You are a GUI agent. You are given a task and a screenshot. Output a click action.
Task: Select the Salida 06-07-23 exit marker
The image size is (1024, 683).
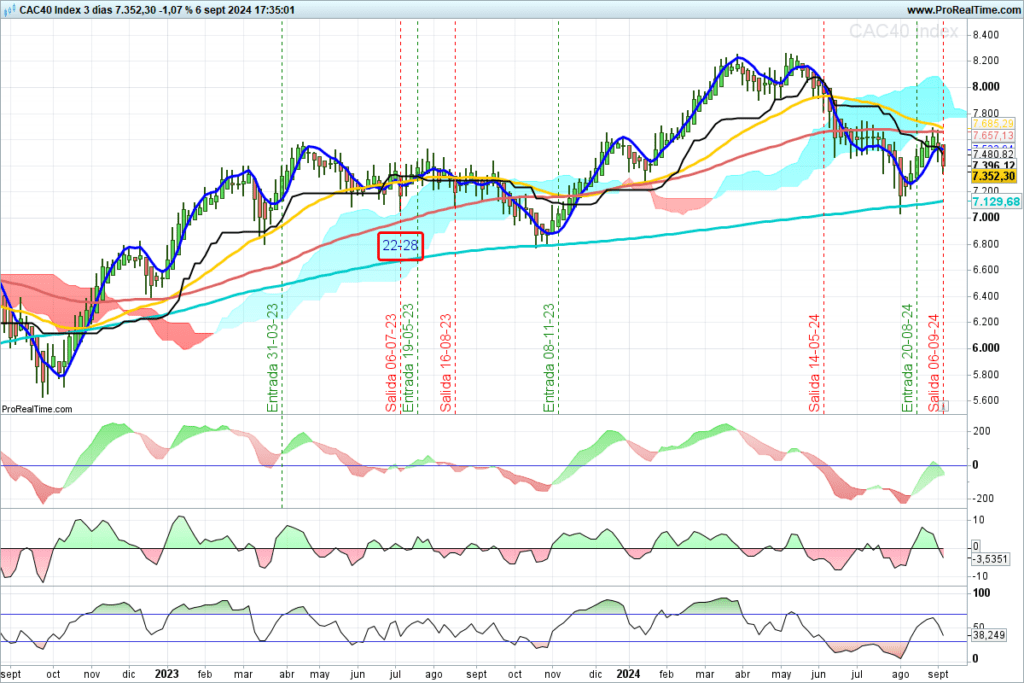tap(391, 363)
